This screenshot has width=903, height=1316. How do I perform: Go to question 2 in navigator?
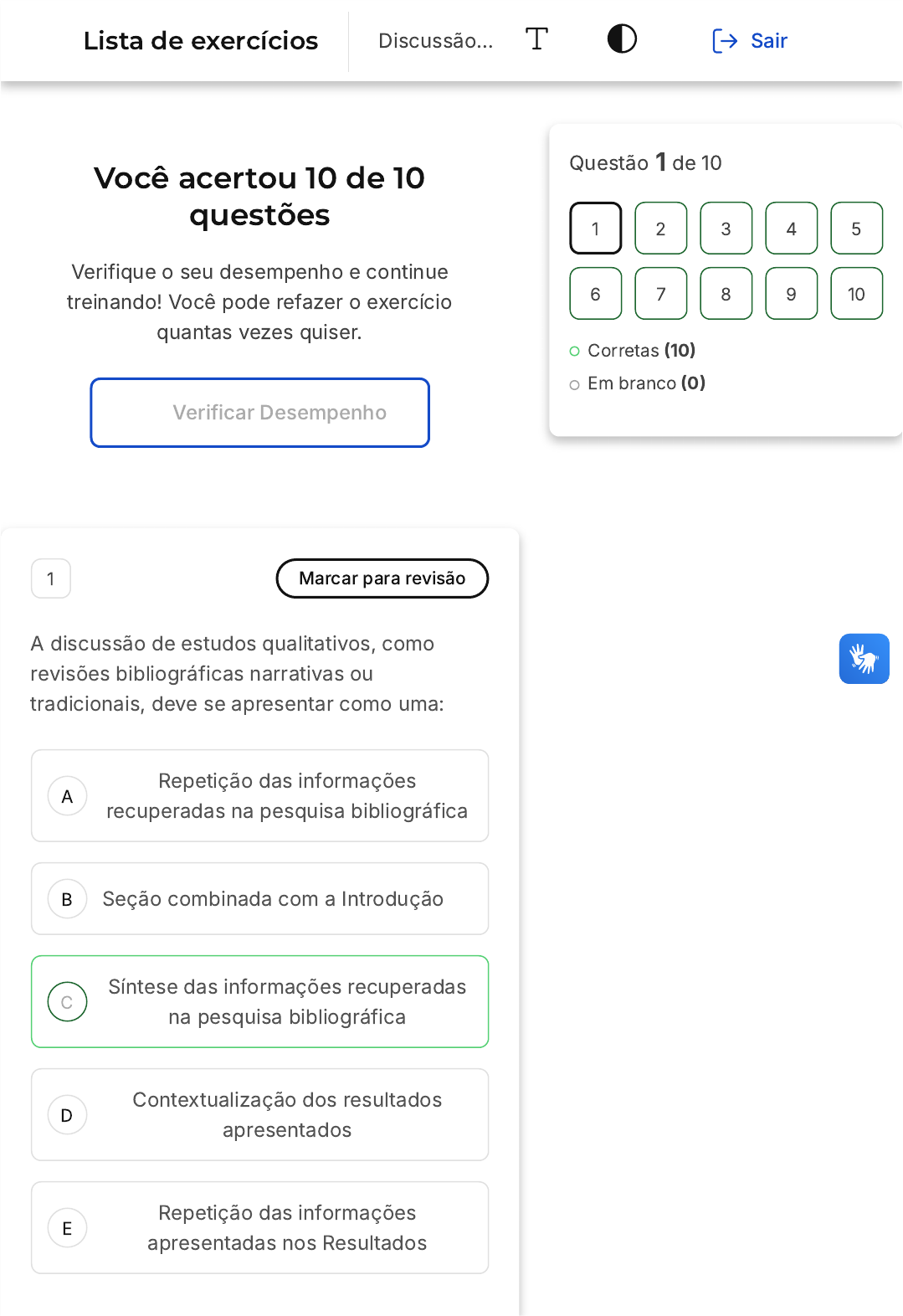point(661,229)
